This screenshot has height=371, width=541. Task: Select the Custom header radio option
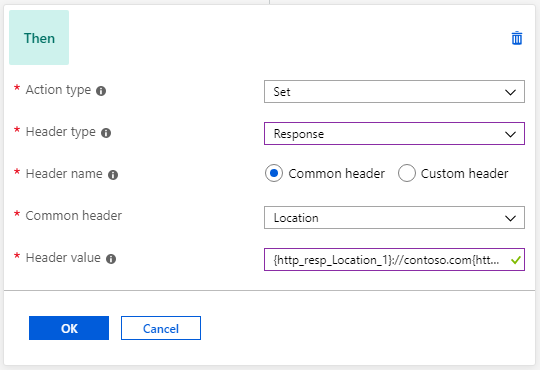[x=407, y=173]
